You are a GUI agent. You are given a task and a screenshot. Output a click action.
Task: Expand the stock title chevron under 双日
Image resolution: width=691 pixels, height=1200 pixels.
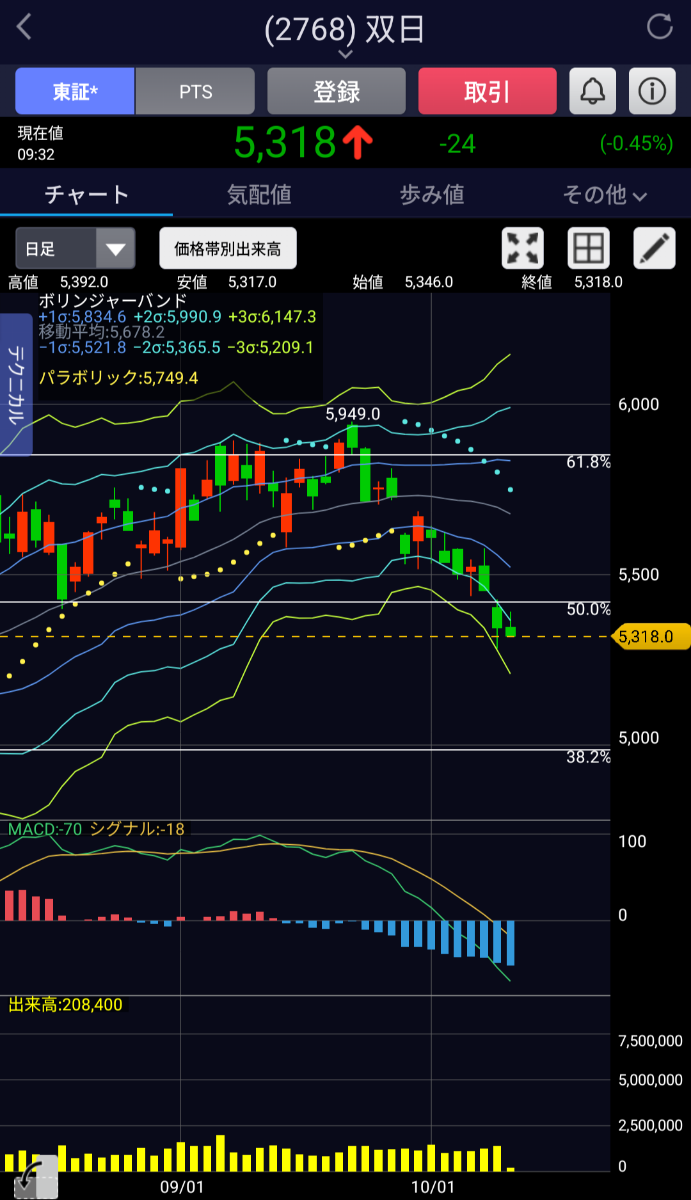345,54
